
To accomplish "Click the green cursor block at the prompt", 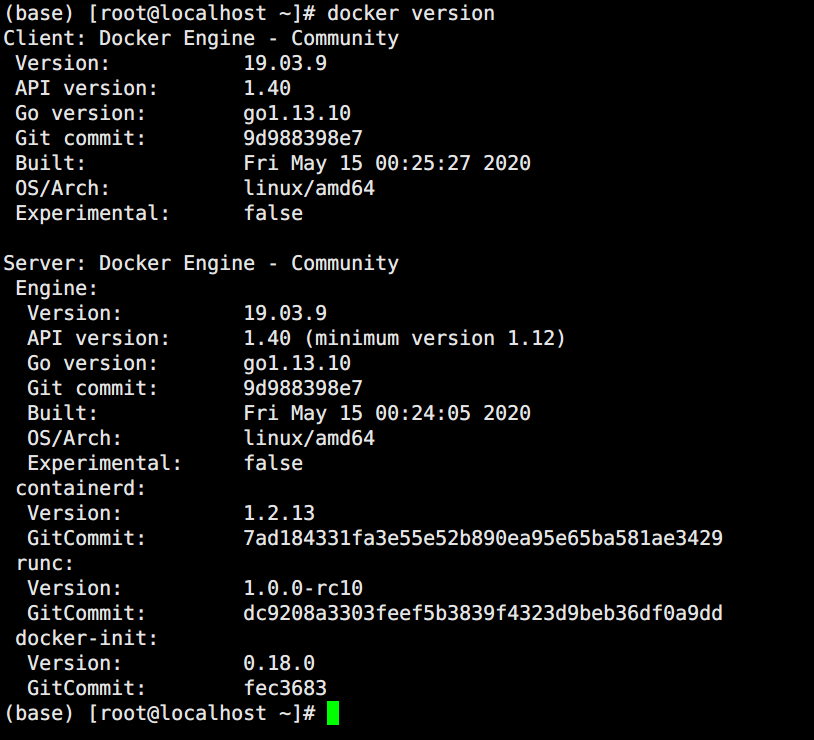I will [x=333, y=713].
